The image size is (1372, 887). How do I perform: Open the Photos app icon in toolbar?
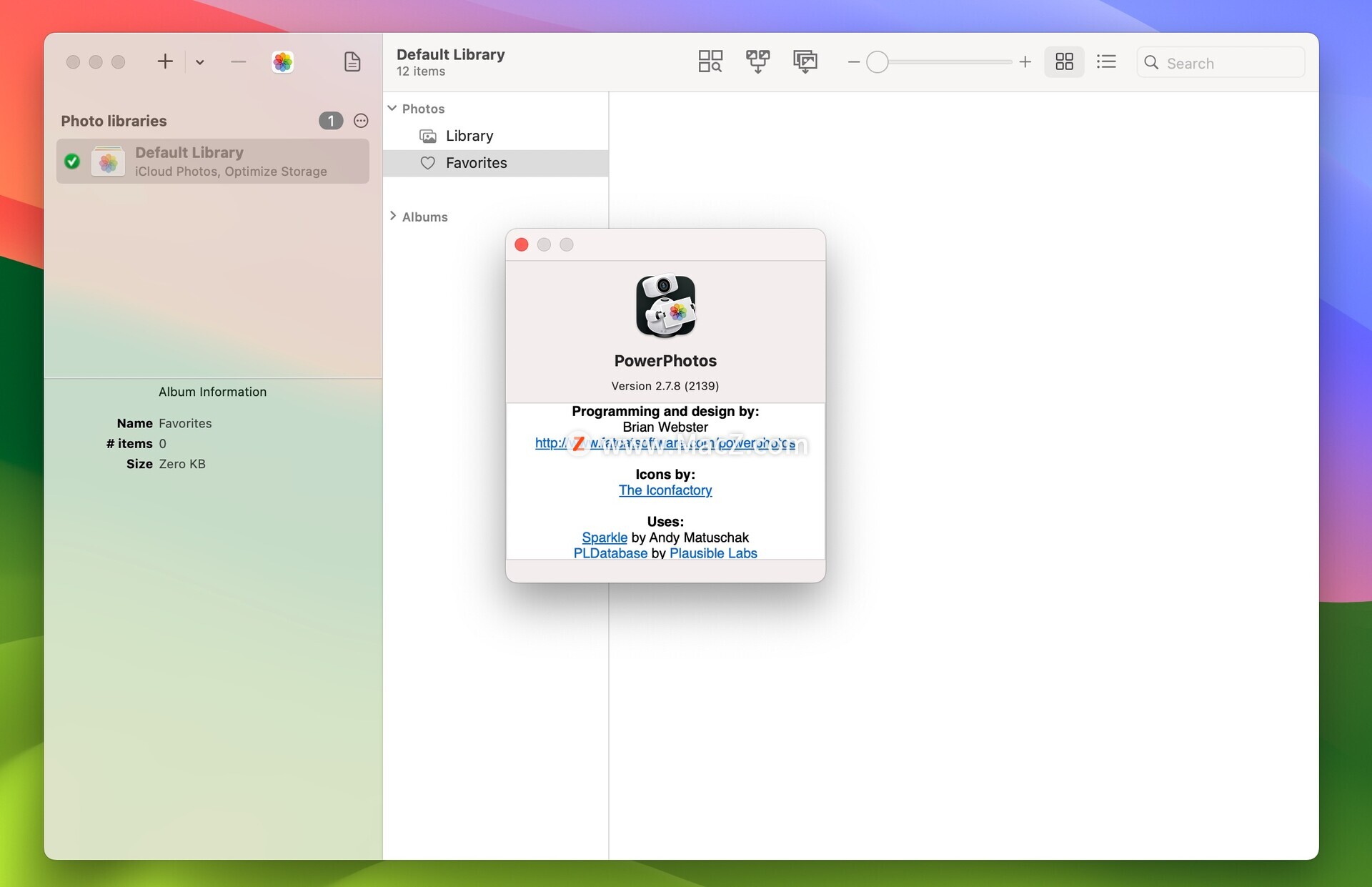283,62
